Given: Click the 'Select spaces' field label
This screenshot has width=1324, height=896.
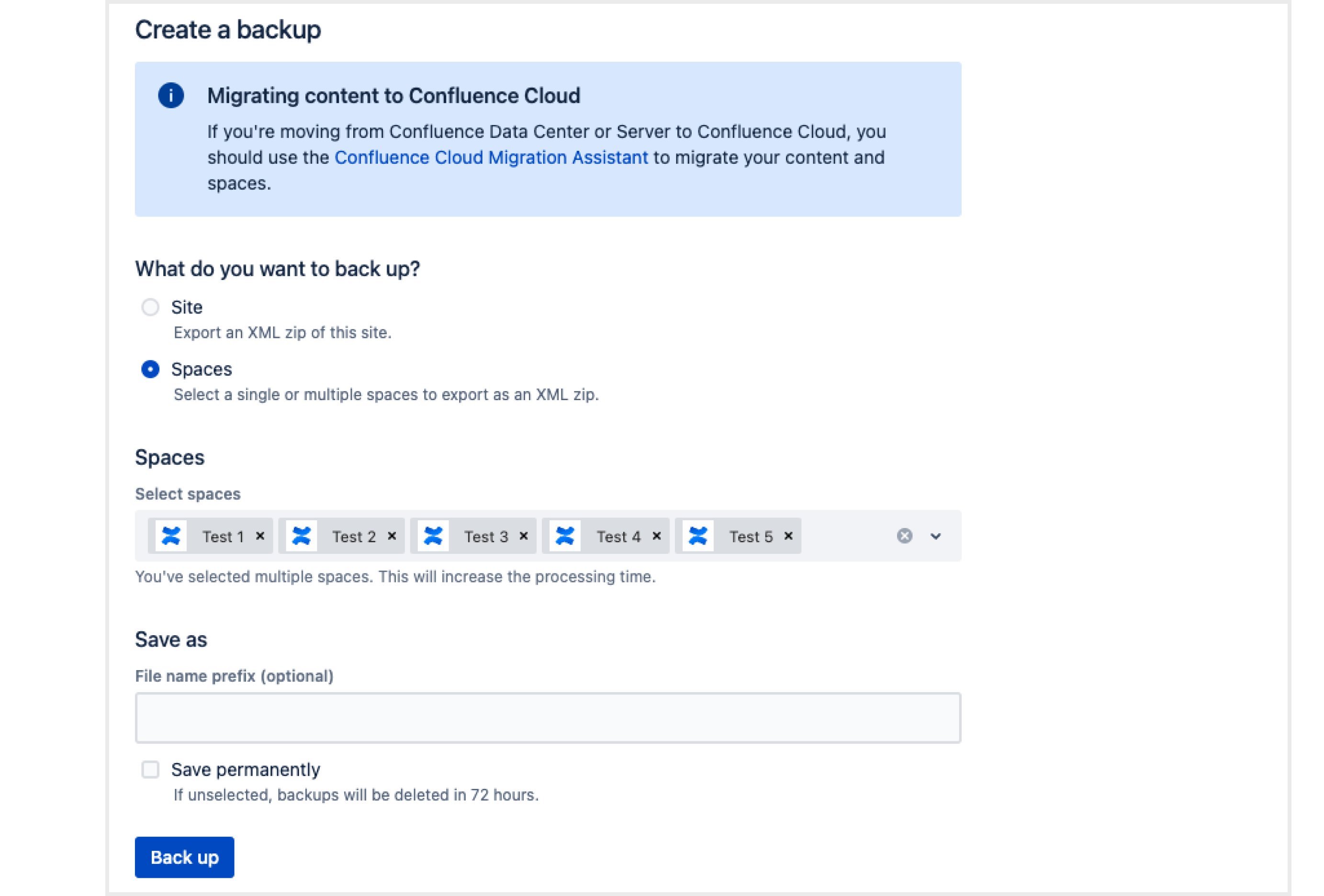Looking at the screenshot, I should tap(188, 494).
